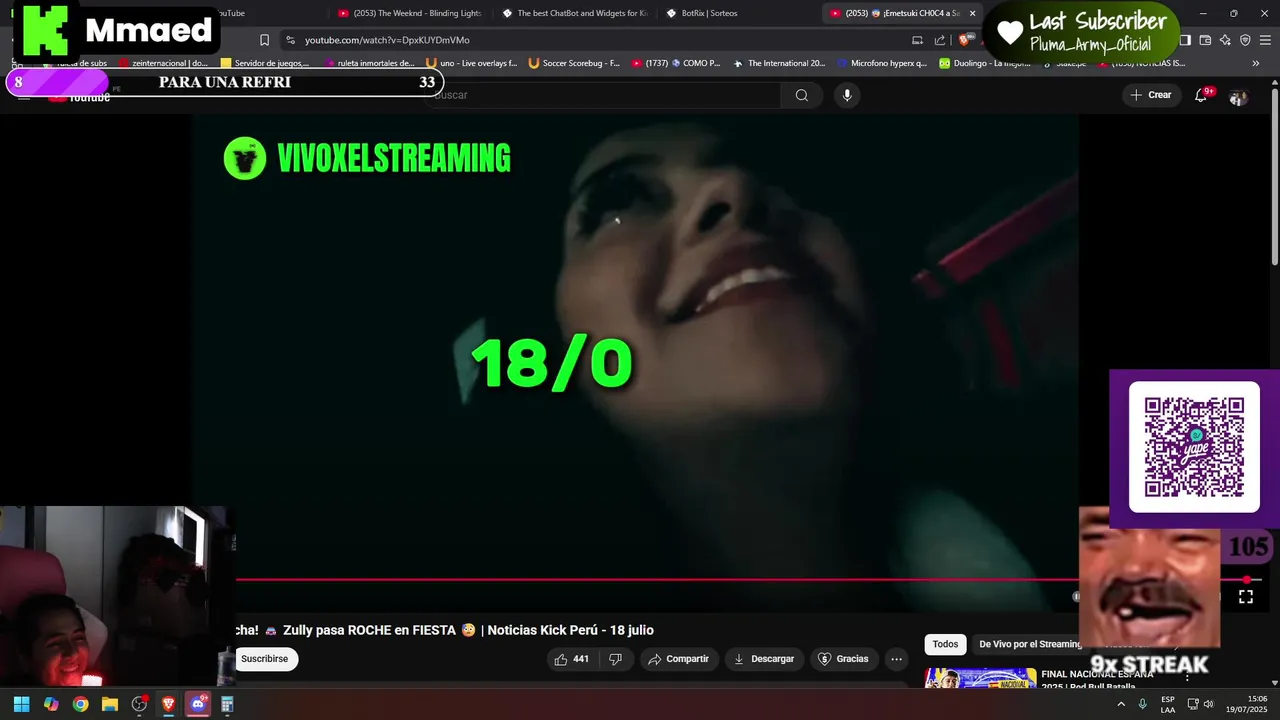This screenshot has height=720, width=1280.
Task: Open the YouTube account avatar menu
Action: coord(1238,96)
